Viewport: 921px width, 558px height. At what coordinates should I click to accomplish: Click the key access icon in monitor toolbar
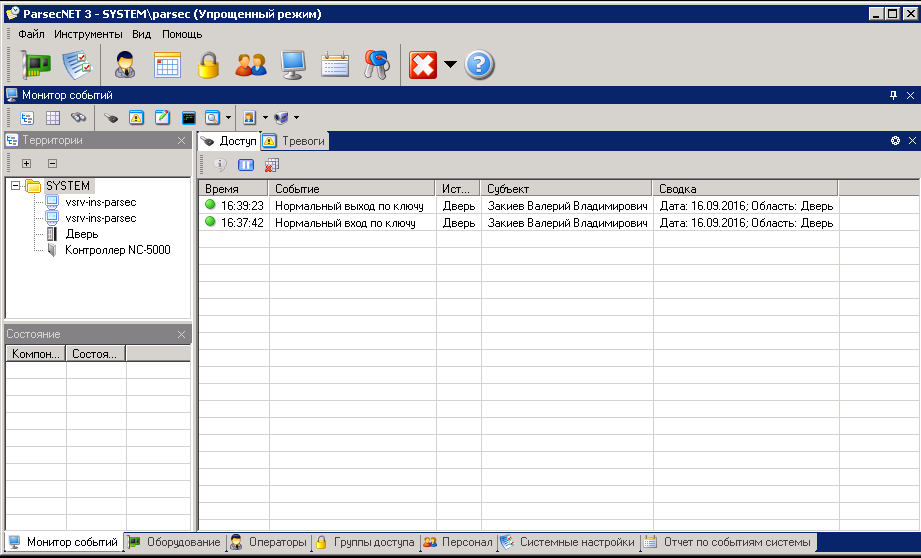click(x=110, y=118)
